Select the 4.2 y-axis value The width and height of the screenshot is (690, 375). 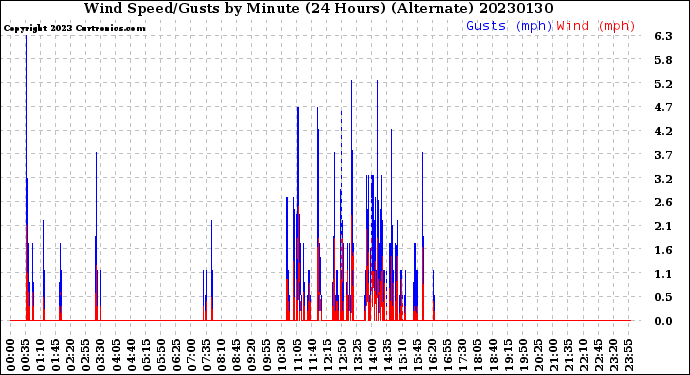pyautogui.click(x=663, y=131)
